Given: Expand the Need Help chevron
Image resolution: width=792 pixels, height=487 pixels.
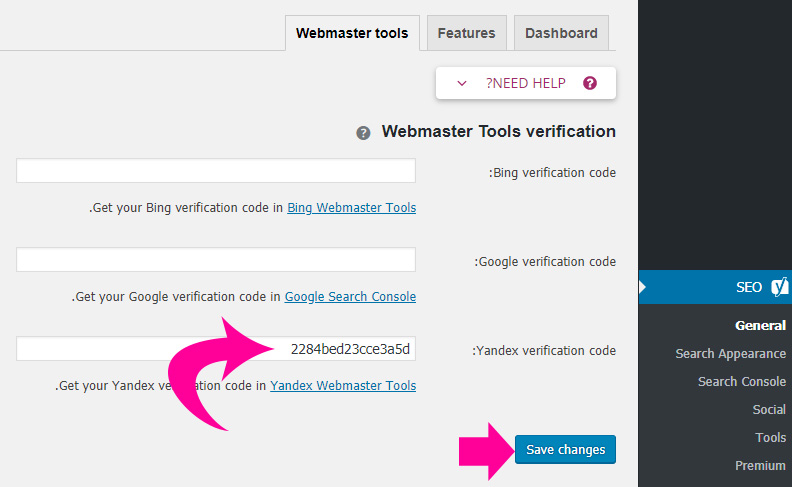Looking at the screenshot, I should (x=462, y=83).
